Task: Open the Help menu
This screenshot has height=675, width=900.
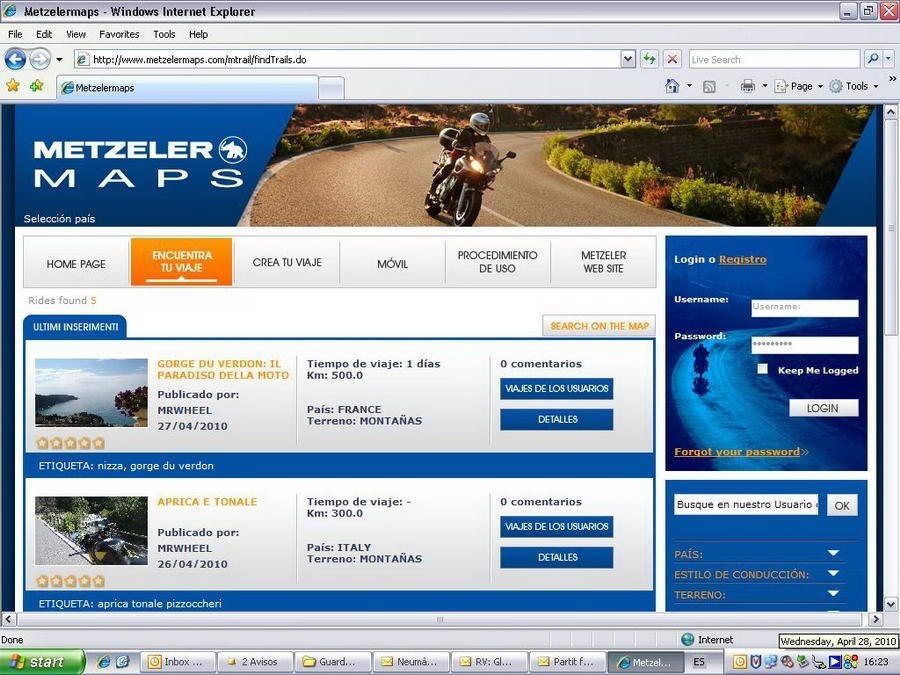Action: (199, 34)
